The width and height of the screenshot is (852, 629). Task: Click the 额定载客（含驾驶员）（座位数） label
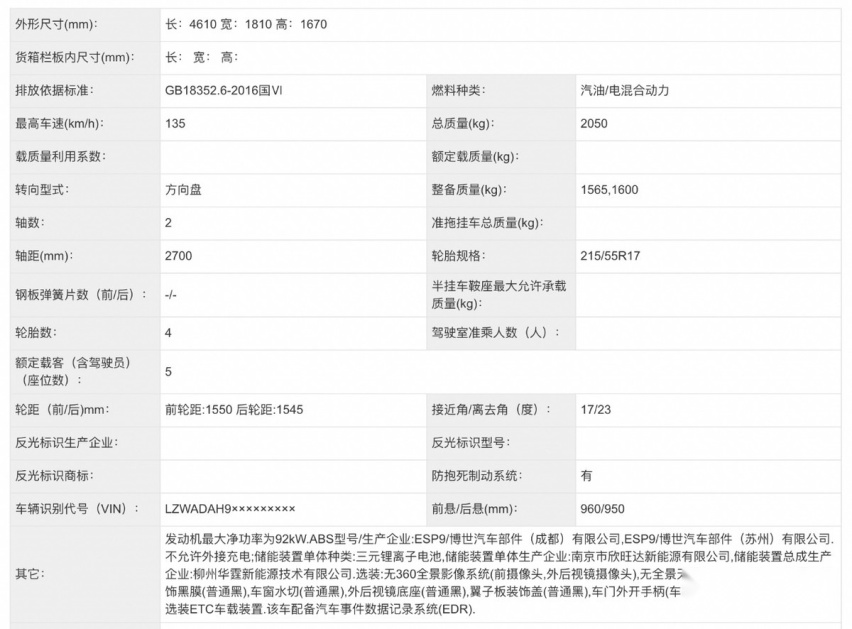(73, 372)
